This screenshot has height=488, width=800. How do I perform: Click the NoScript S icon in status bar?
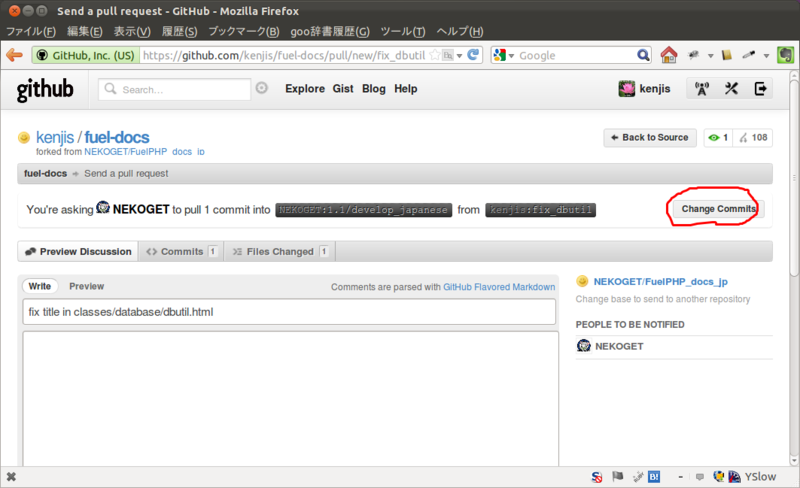(x=596, y=477)
